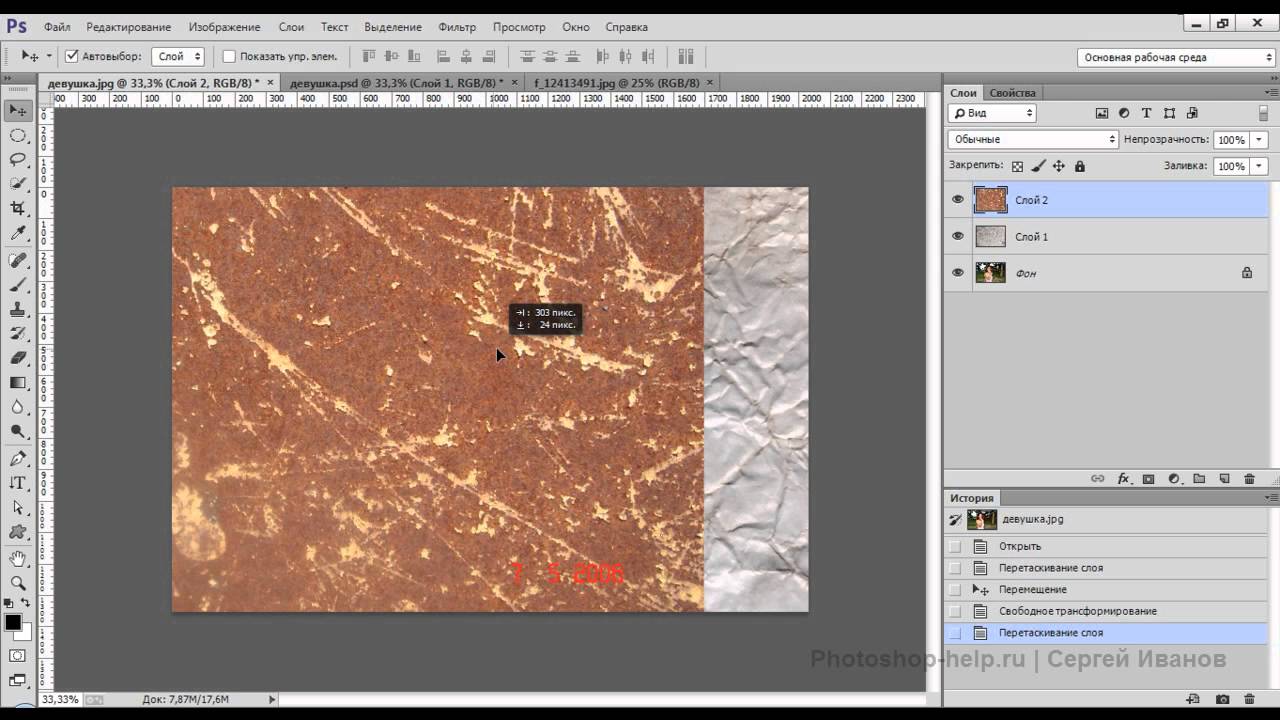Image resolution: width=1280 pixels, height=720 pixels.
Task: Select the Eyedropper tool
Action: click(18, 233)
